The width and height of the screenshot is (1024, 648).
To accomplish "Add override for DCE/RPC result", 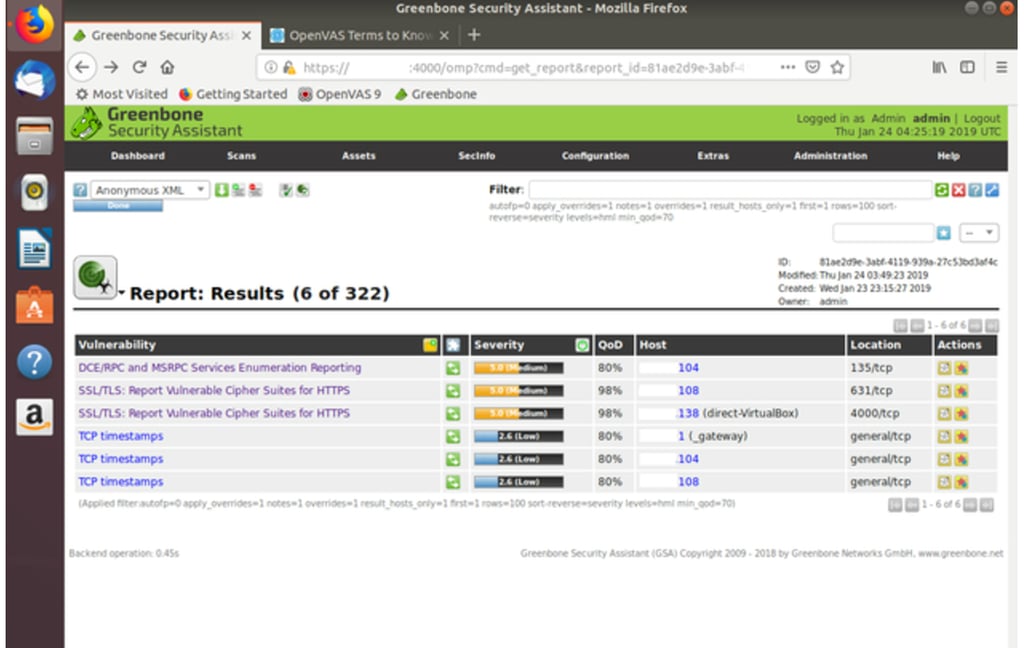I will click(961, 368).
